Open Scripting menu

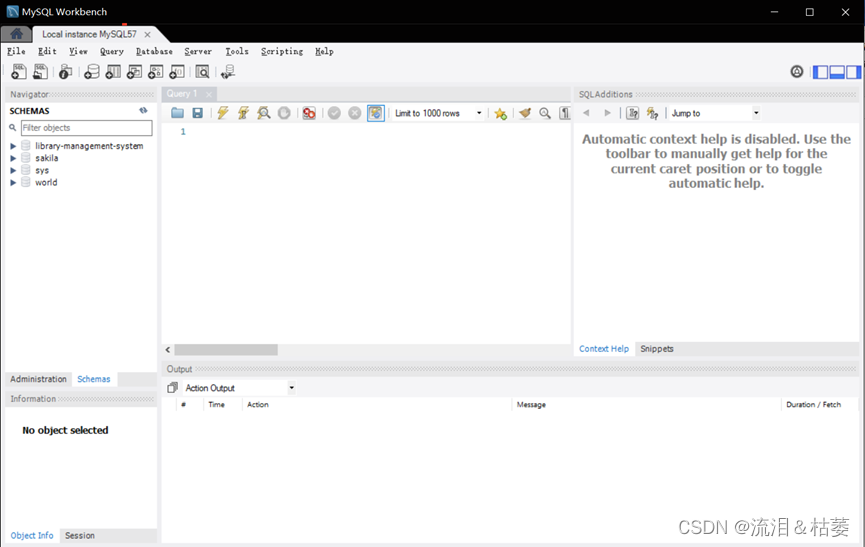(282, 51)
